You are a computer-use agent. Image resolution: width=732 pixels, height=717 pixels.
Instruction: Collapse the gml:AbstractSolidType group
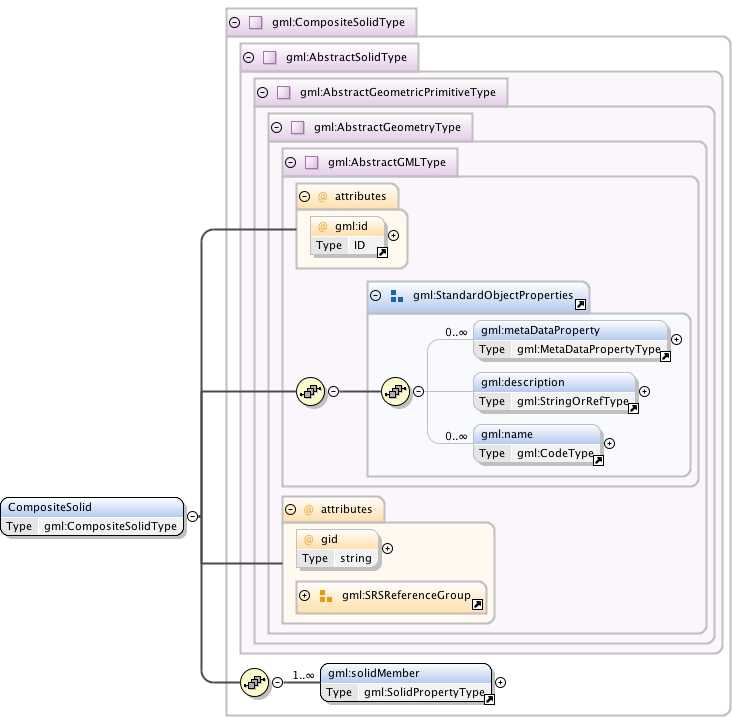pyautogui.click(x=249, y=57)
